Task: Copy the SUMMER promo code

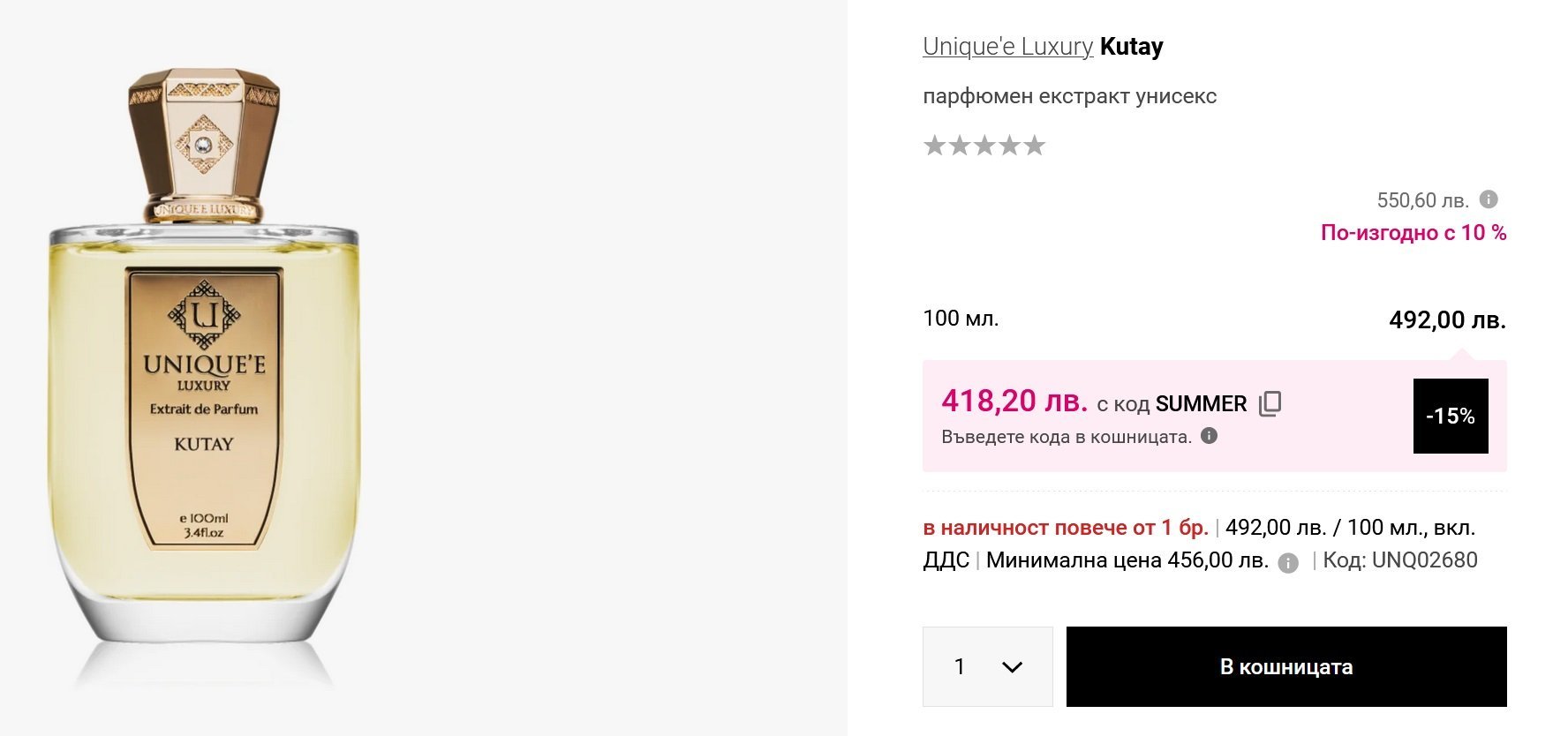Action: 1270,403
